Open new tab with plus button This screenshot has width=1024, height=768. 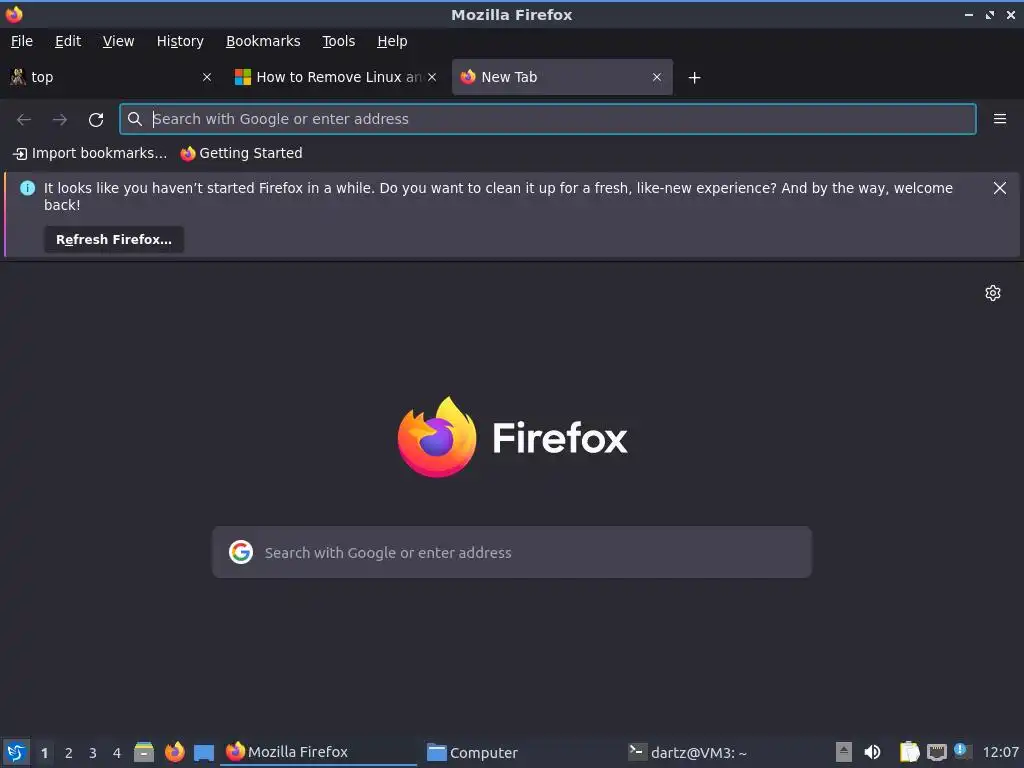click(694, 78)
